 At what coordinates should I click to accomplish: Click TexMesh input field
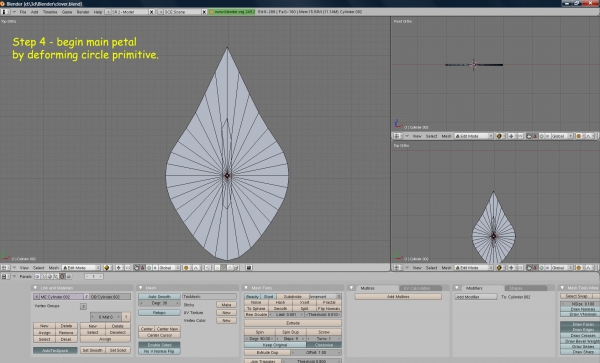[x=209, y=296]
